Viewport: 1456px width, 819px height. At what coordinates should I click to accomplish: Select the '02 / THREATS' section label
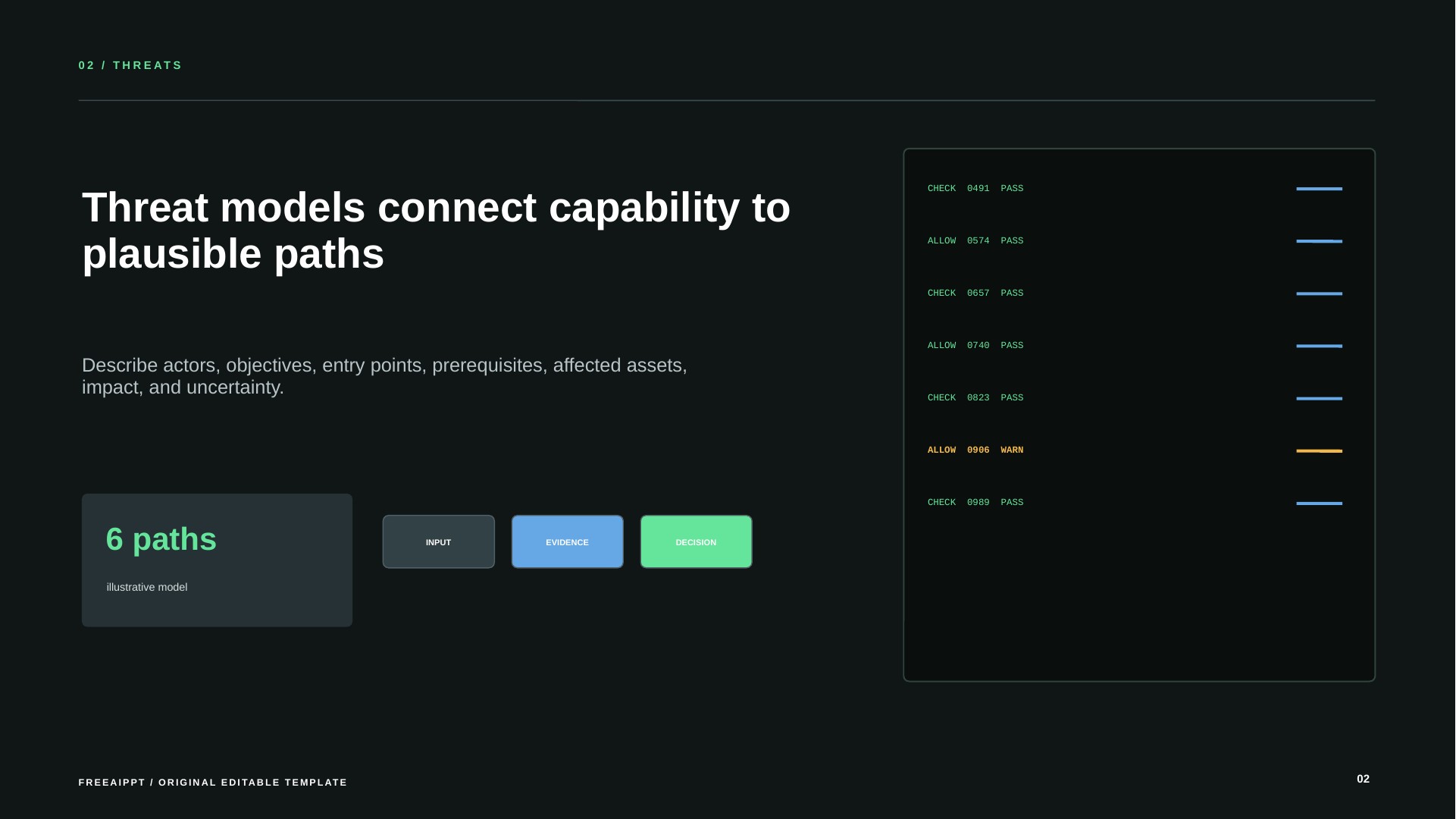[130, 65]
